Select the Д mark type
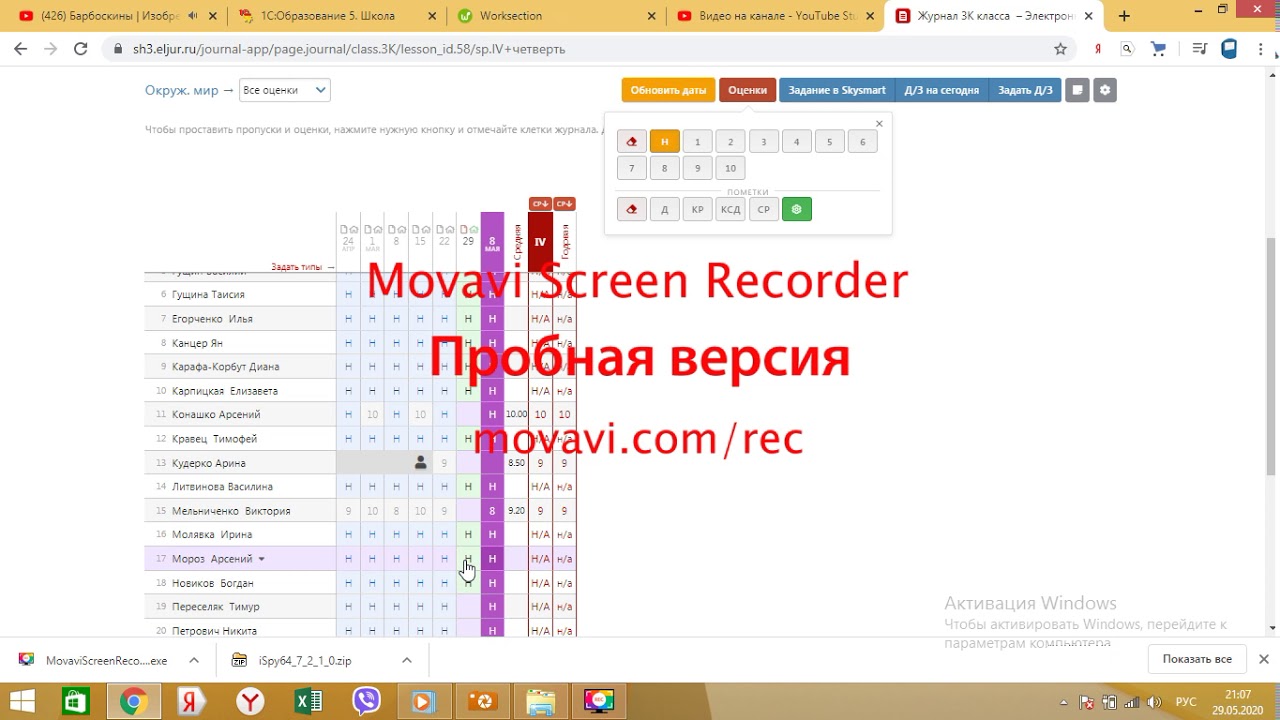Screen dimensions: 1280x720 tap(664, 210)
